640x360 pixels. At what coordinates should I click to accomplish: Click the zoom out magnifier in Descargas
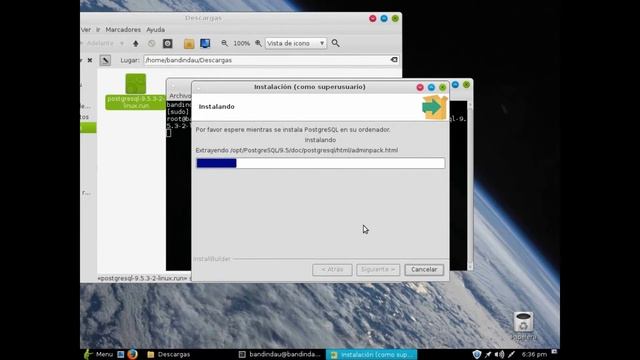point(224,43)
